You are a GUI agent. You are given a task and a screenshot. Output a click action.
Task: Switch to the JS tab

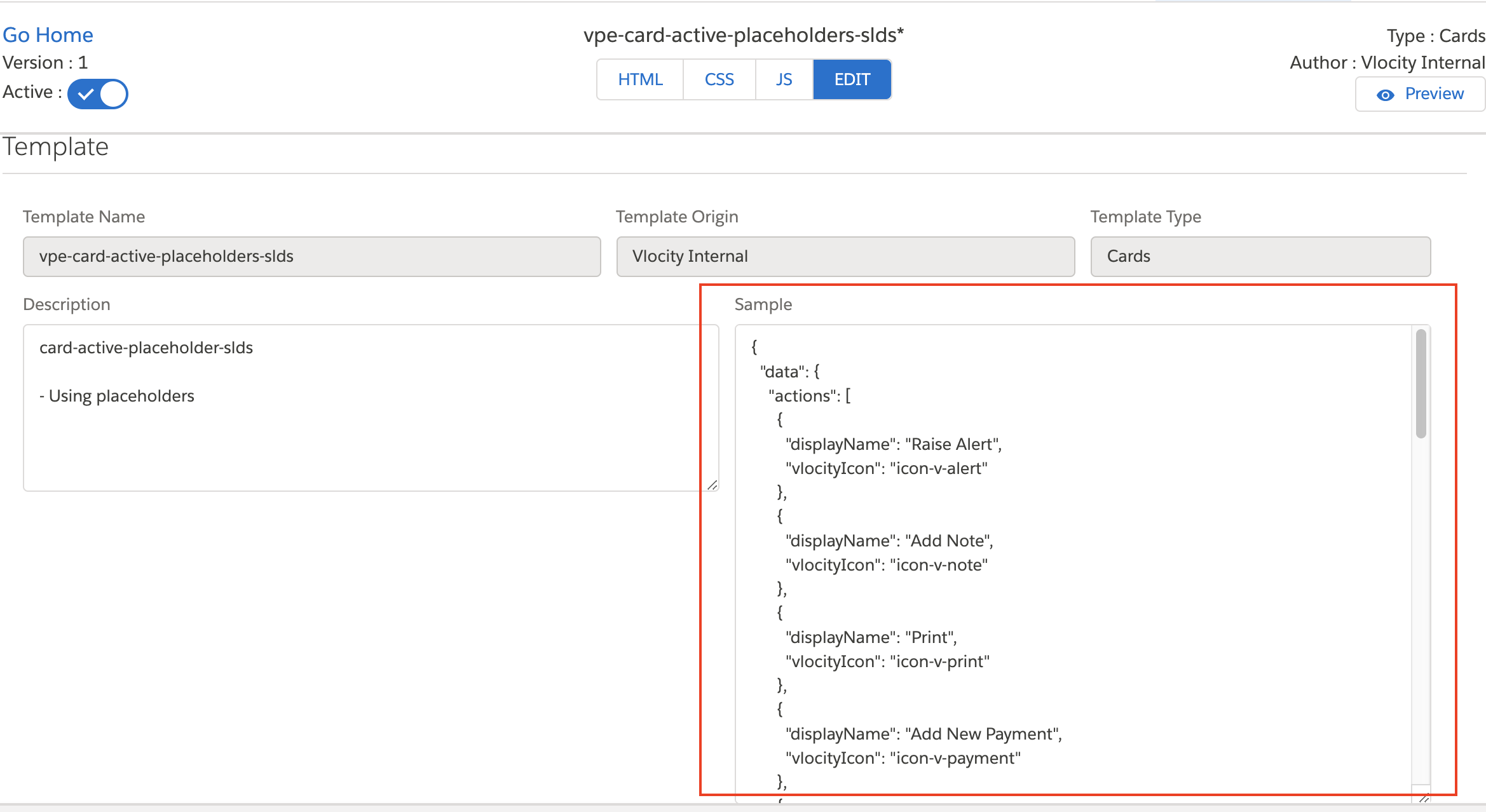coord(784,79)
